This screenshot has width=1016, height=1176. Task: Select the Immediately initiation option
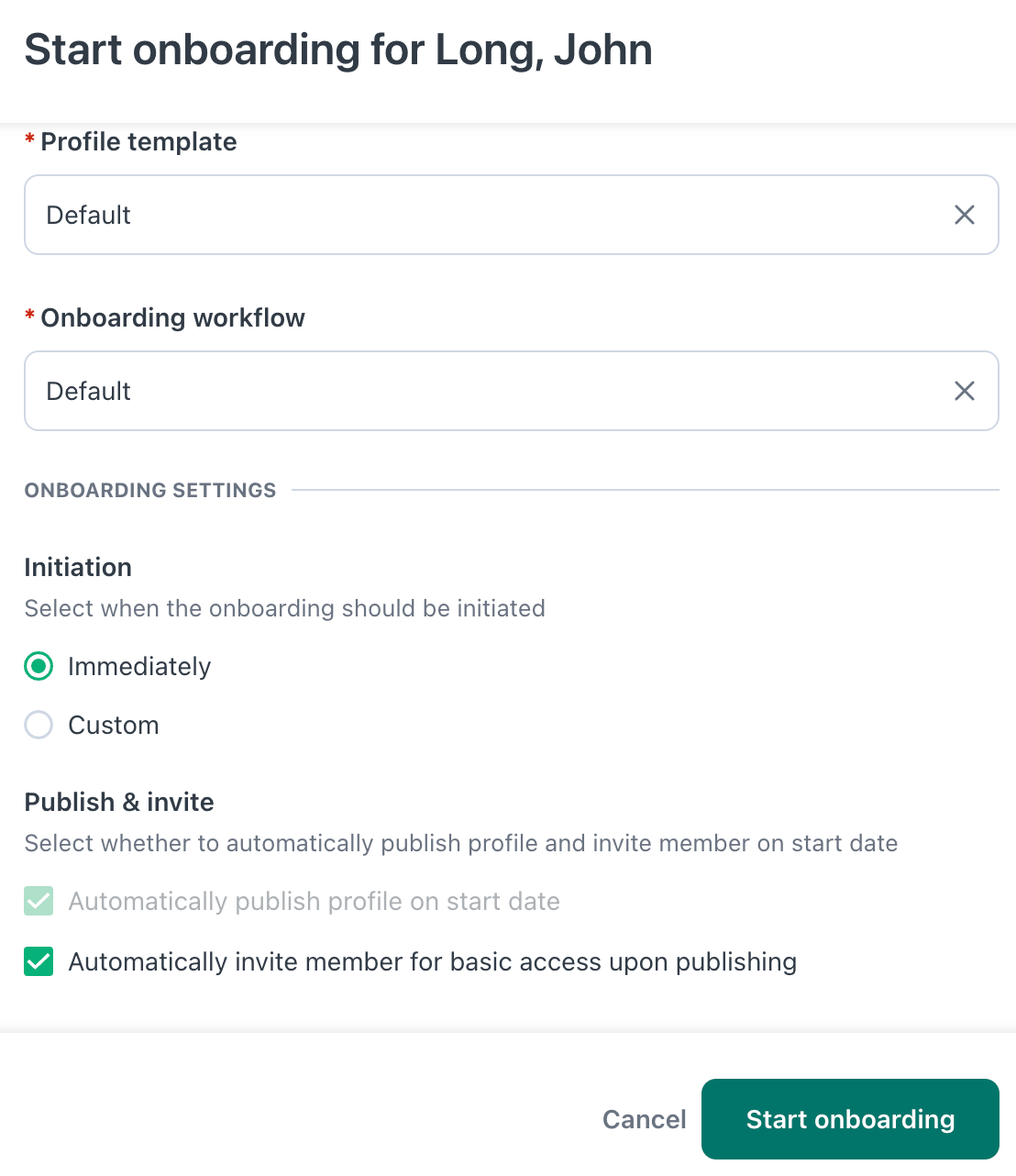39,666
